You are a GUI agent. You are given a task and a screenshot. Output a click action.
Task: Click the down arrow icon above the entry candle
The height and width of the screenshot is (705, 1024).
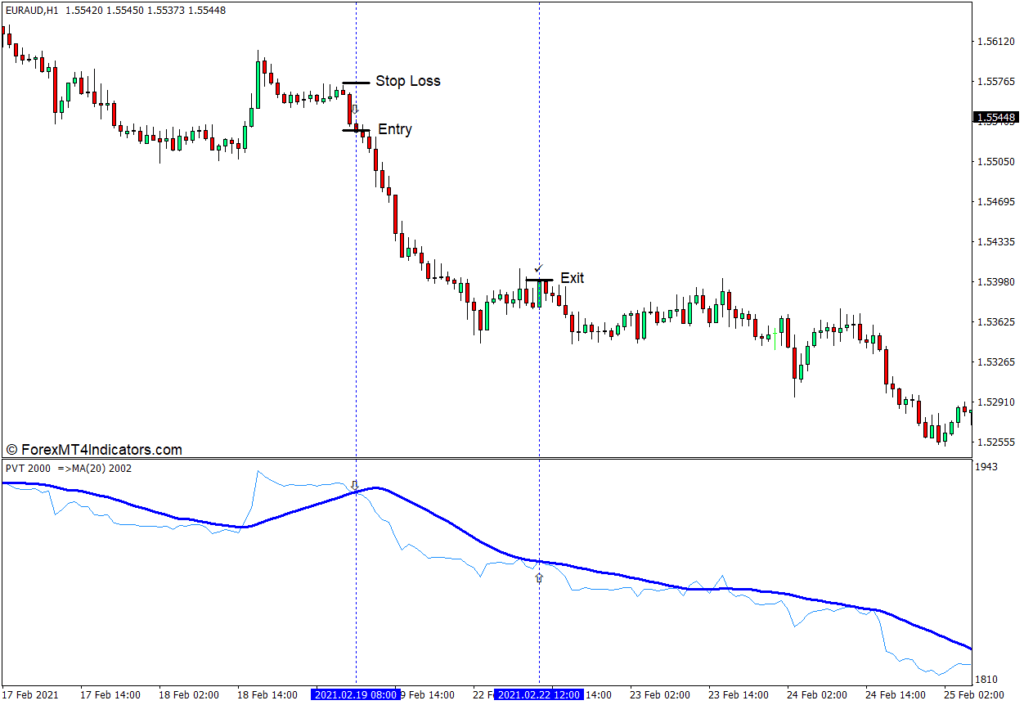point(354,109)
